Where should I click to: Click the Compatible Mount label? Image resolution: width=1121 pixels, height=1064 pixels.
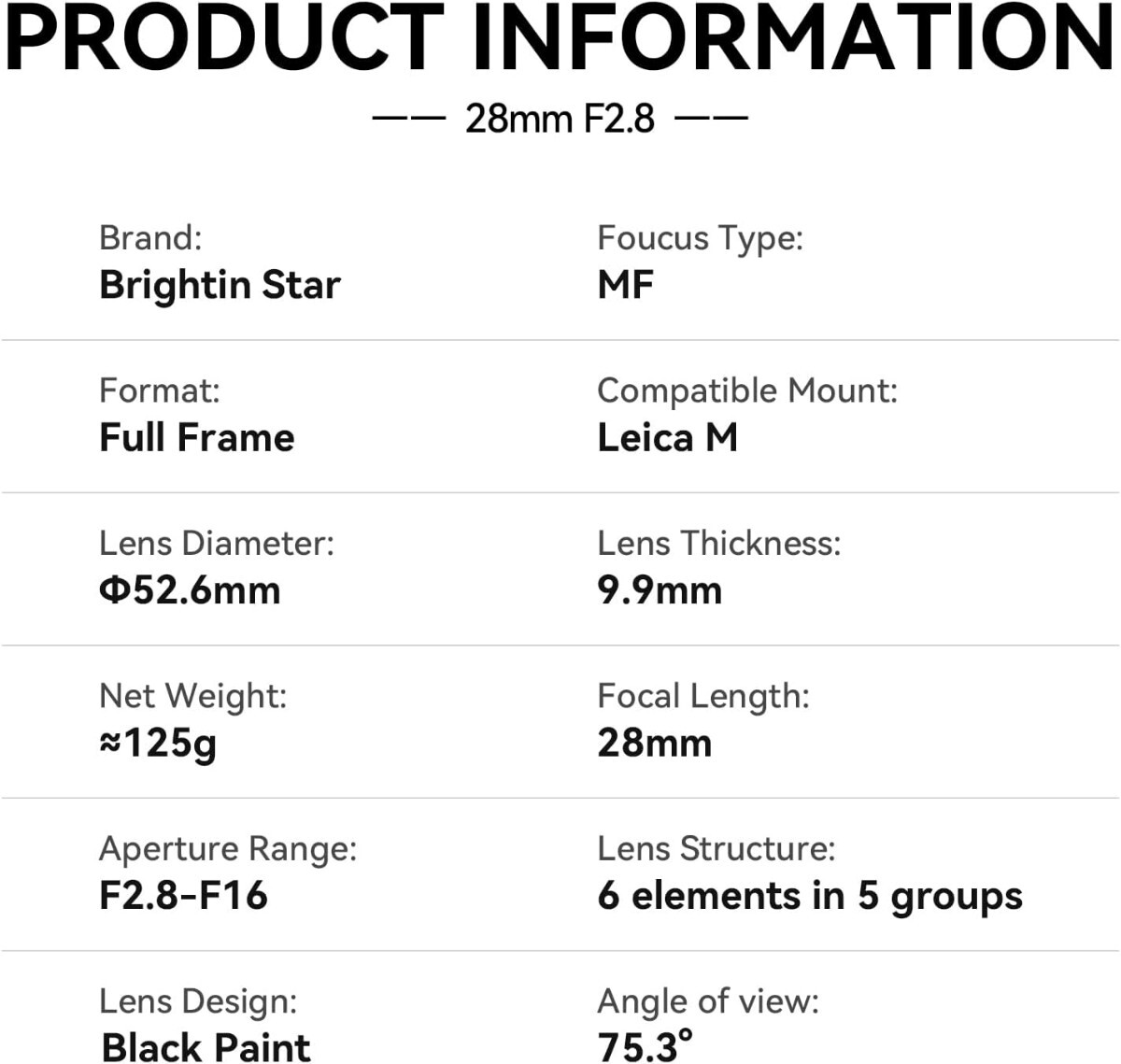pyautogui.click(x=747, y=390)
